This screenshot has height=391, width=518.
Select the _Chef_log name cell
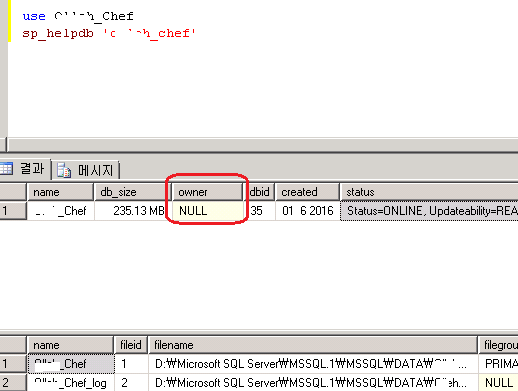[x=71, y=383]
